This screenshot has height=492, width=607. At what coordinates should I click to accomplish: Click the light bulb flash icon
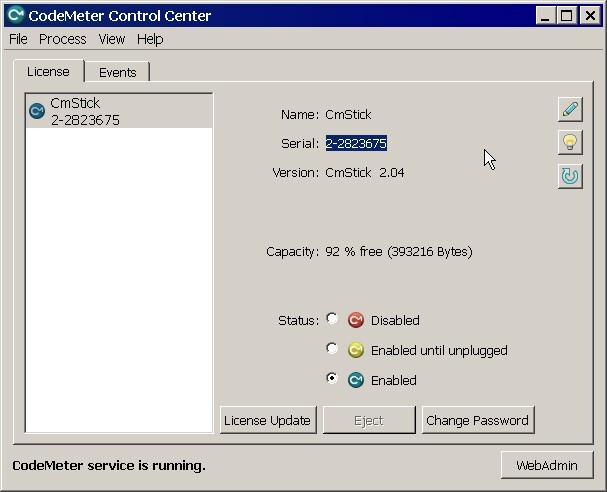570,142
